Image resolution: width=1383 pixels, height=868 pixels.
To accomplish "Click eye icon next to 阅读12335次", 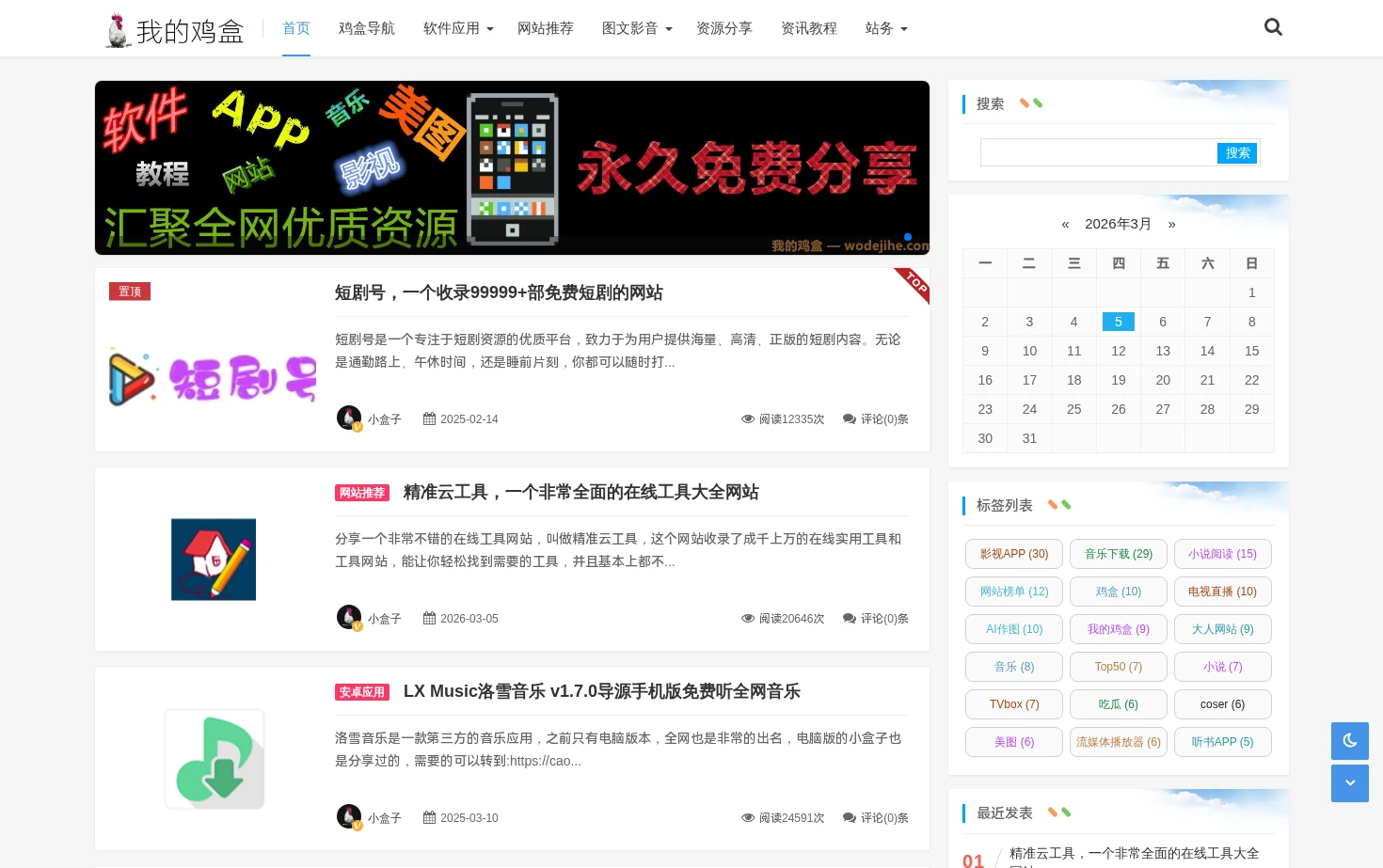I will [748, 419].
